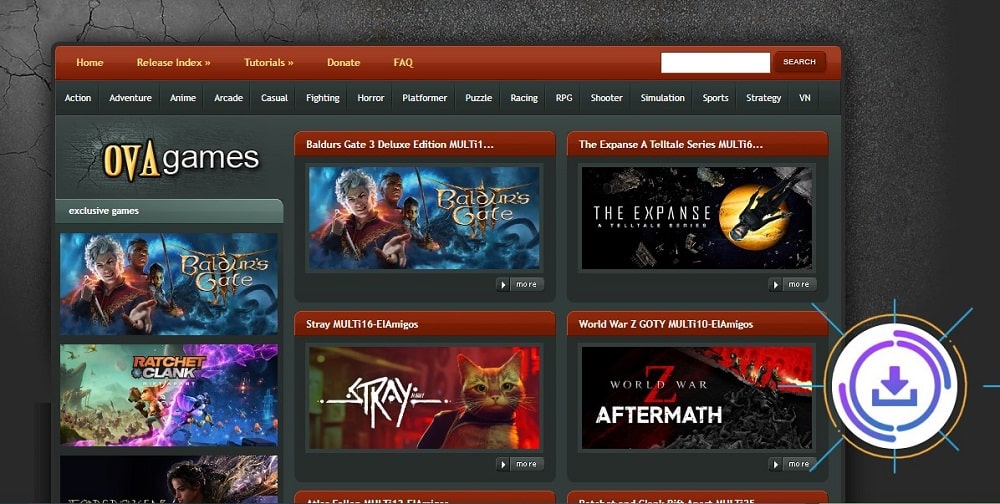Open the FAQ page
1000x504 pixels.
(403, 63)
